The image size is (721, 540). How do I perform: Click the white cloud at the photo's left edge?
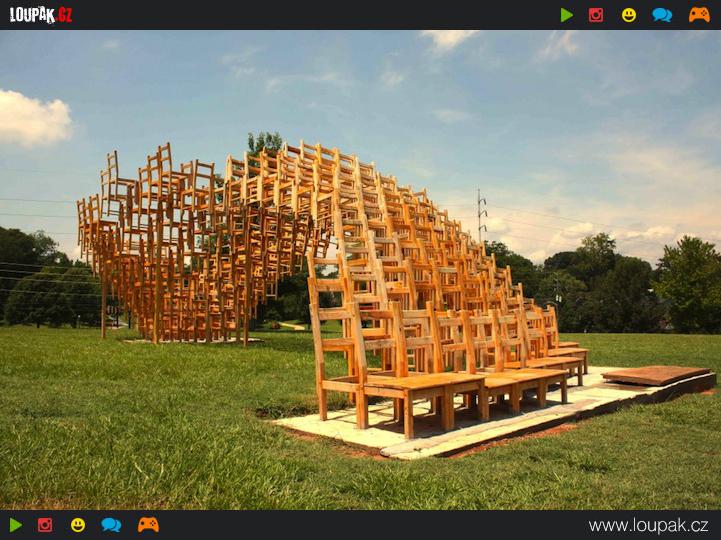point(32,120)
